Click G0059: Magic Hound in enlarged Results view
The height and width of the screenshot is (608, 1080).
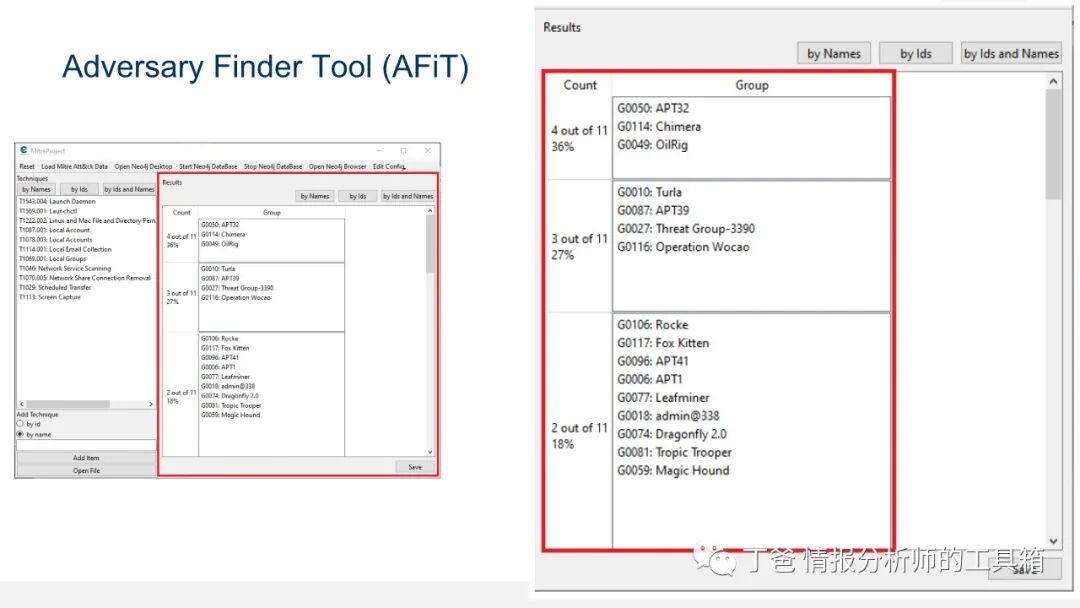pyautogui.click(x=673, y=471)
